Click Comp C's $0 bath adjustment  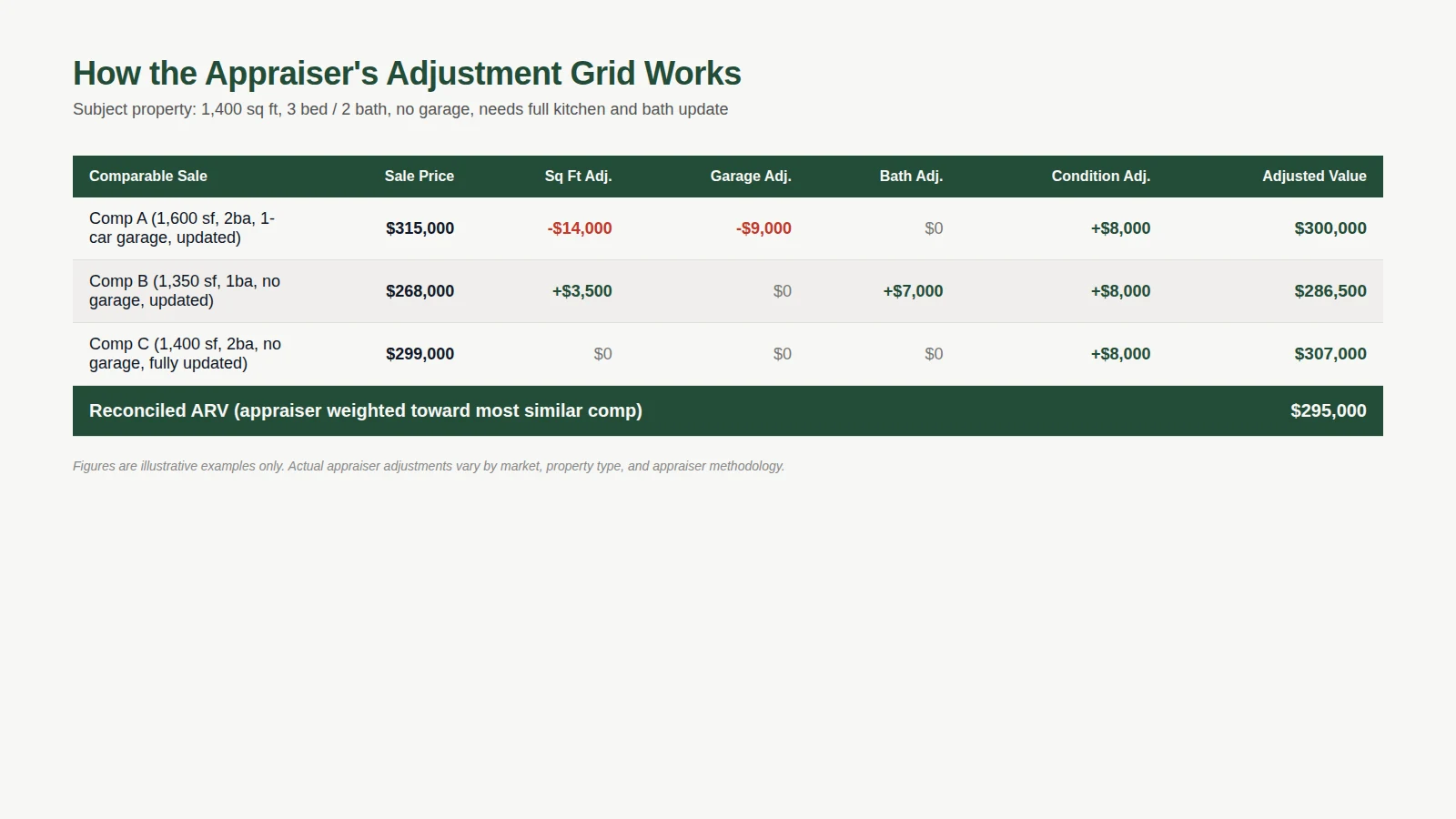(934, 354)
